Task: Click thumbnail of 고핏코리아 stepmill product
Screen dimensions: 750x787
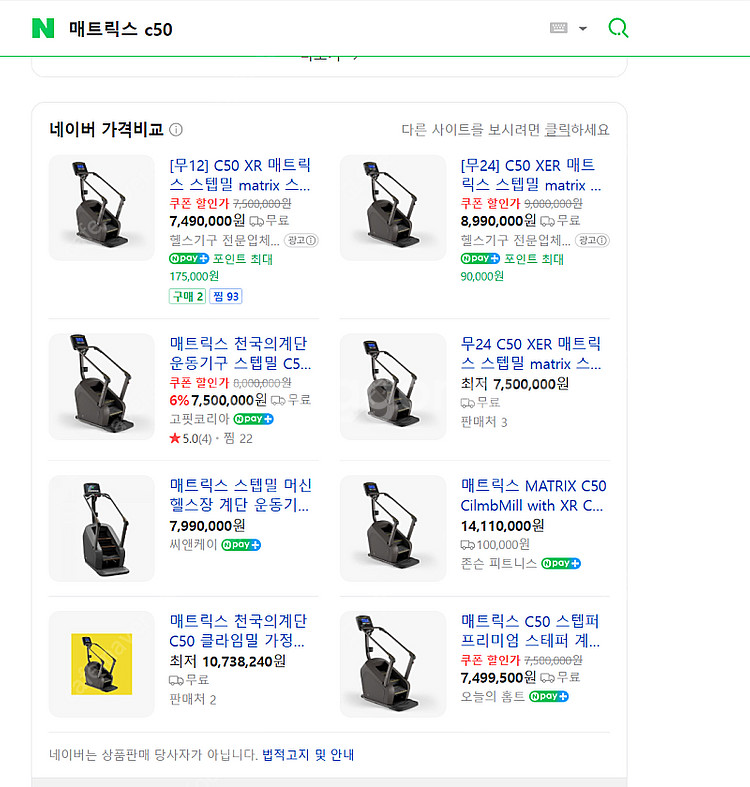Action: pyautogui.click(x=101, y=386)
